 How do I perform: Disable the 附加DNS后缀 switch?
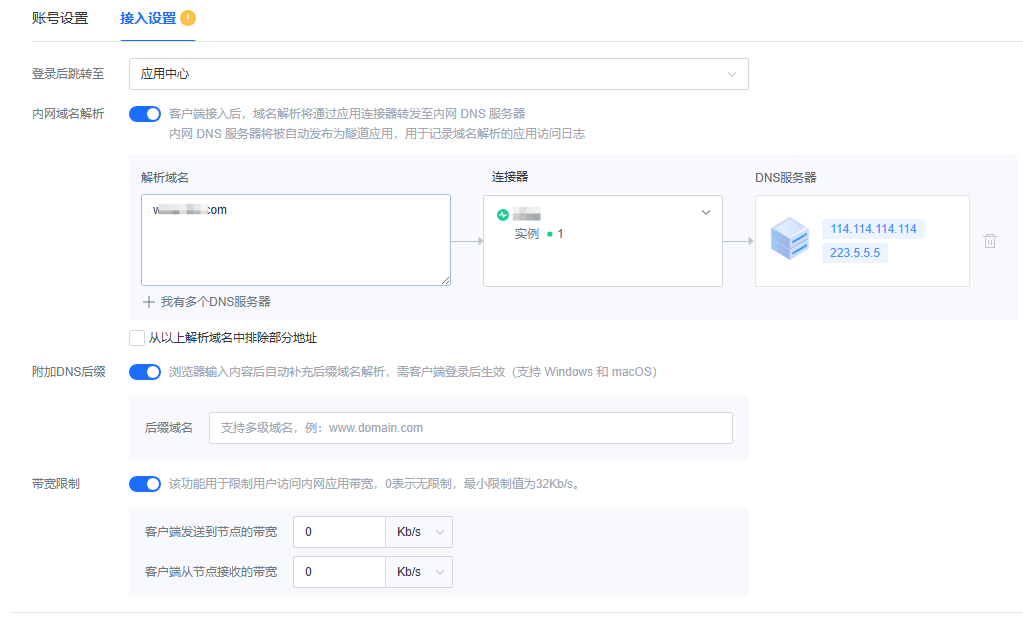pos(145,372)
